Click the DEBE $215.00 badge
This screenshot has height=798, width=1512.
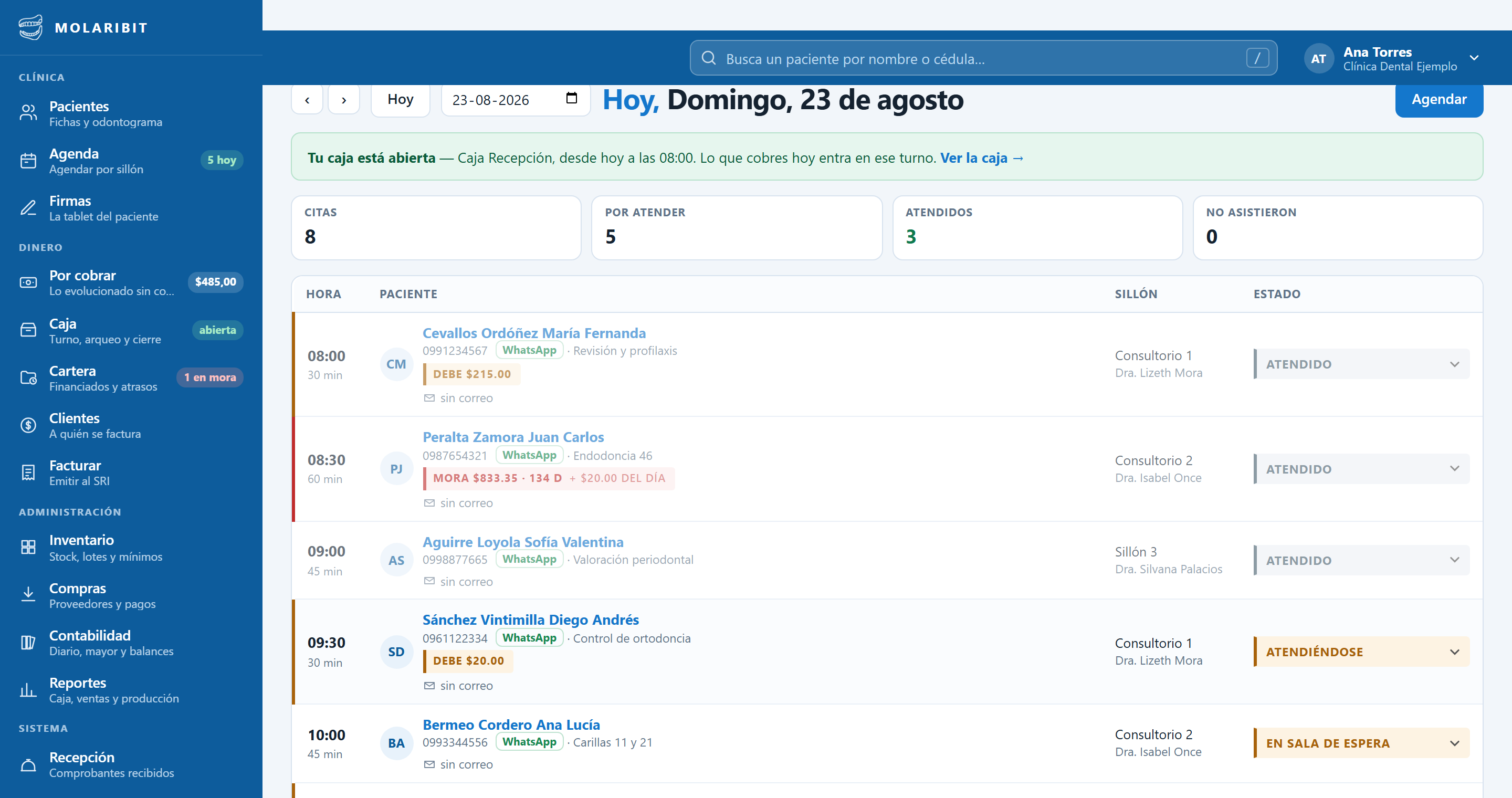[471, 374]
